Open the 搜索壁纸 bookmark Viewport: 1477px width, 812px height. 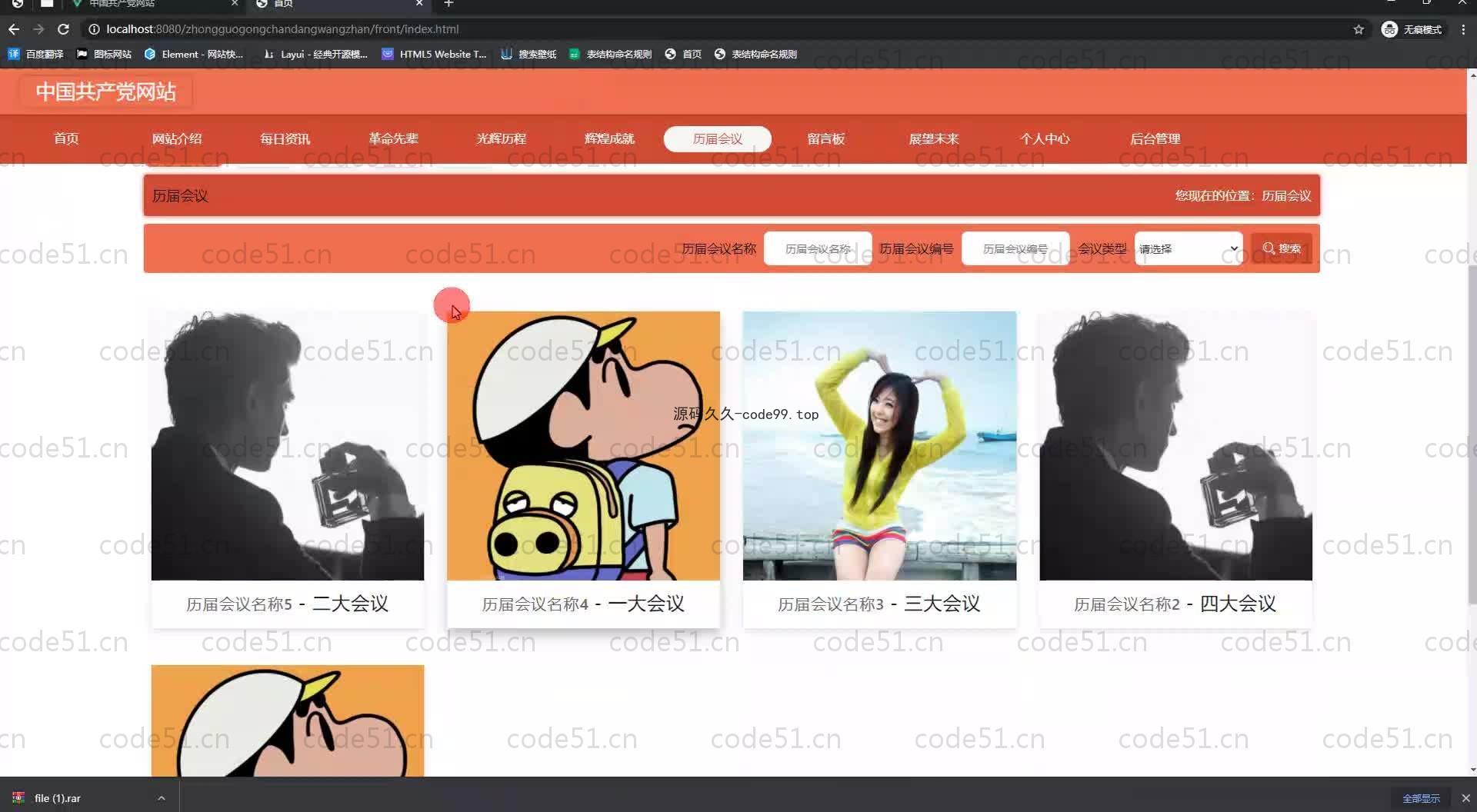click(x=528, y=54)
